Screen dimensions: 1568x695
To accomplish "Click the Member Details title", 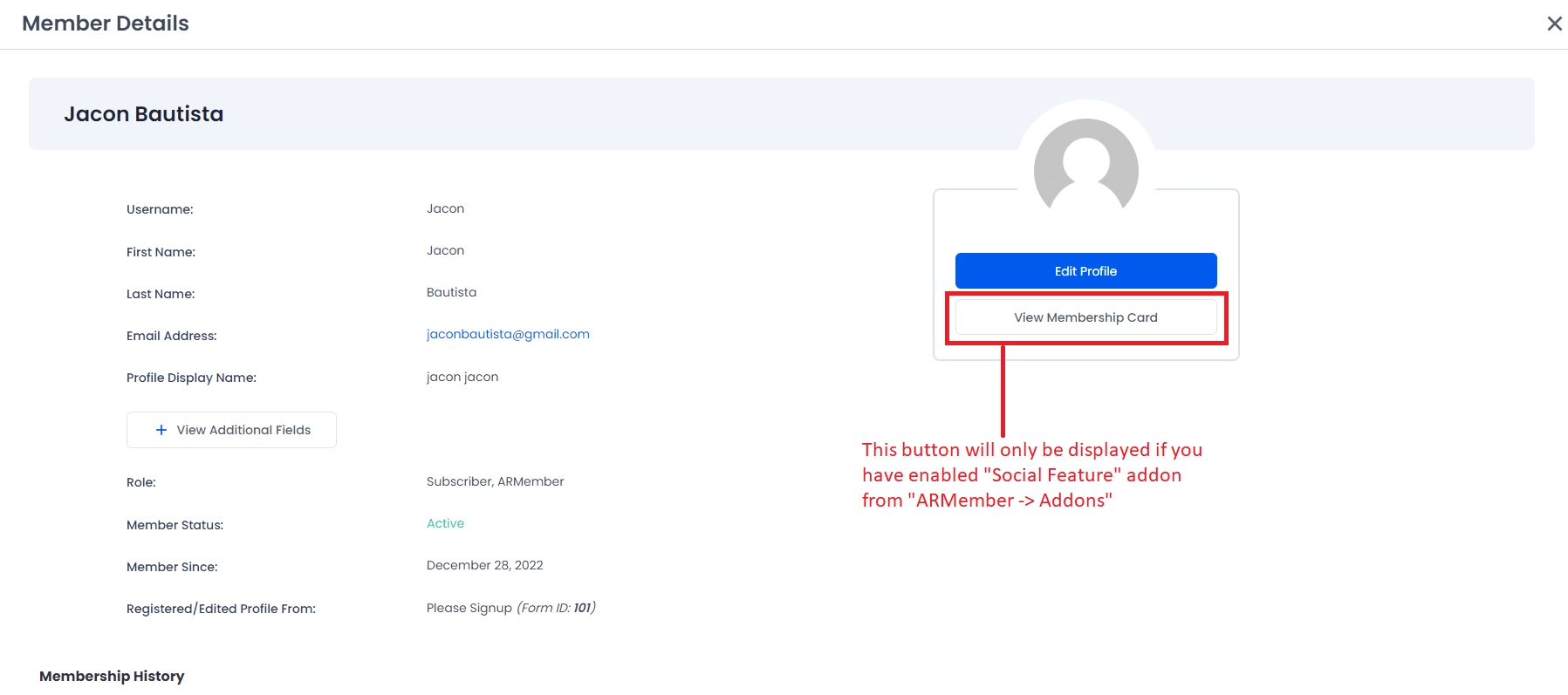I will point(106,24).
